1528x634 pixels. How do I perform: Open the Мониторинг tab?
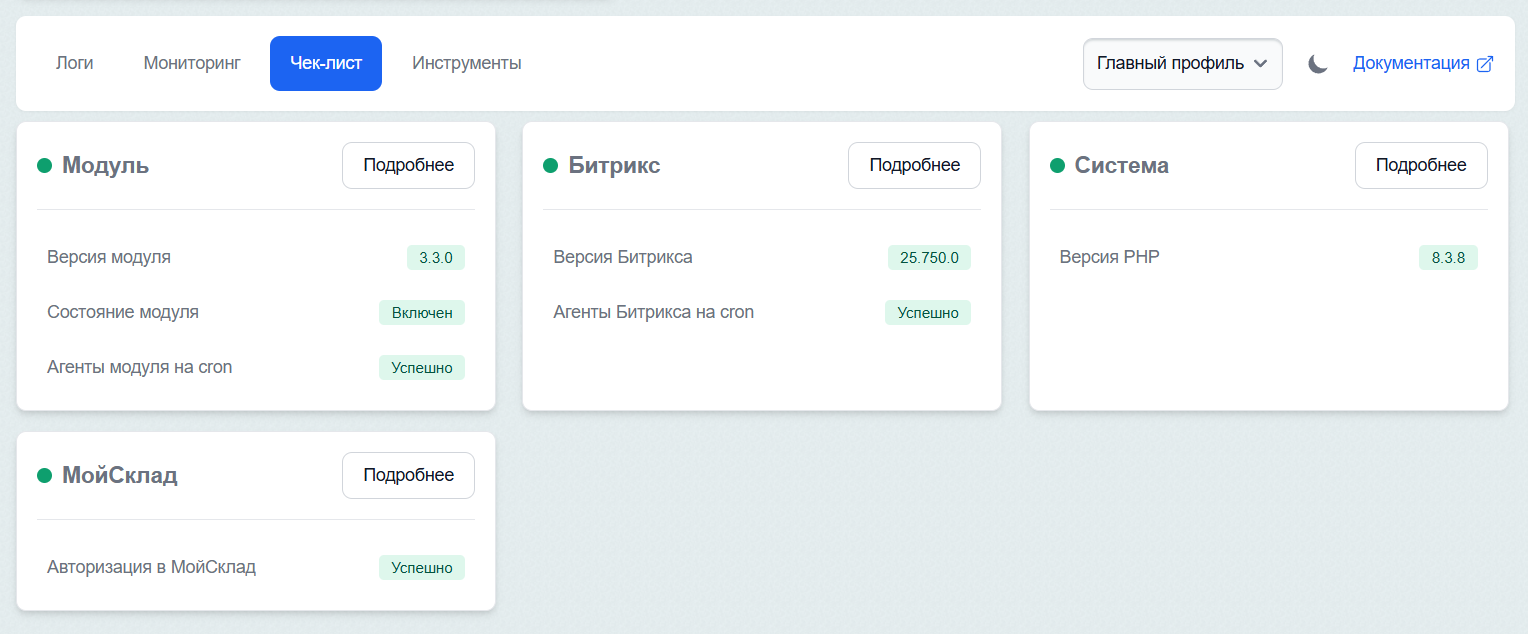click(x=192, y=63)
